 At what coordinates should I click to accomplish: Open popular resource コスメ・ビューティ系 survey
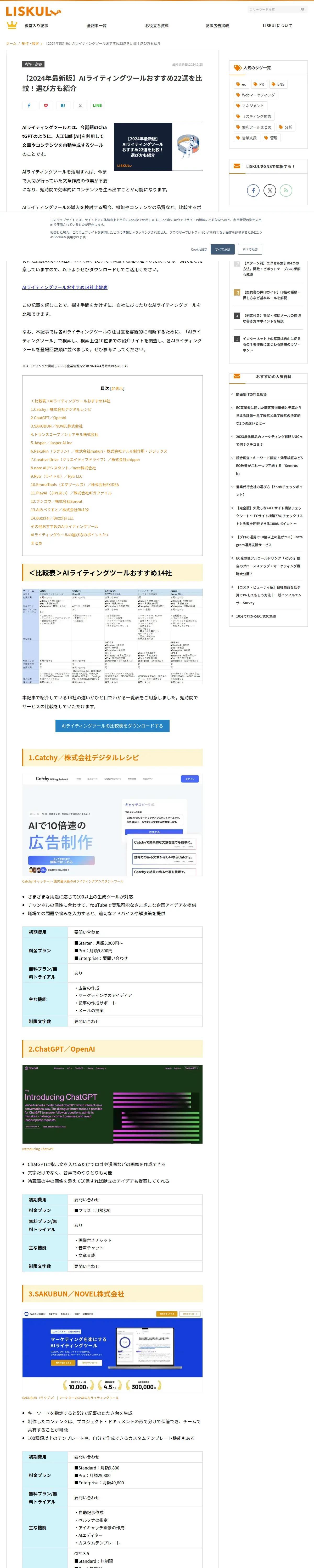pos(269,595)
